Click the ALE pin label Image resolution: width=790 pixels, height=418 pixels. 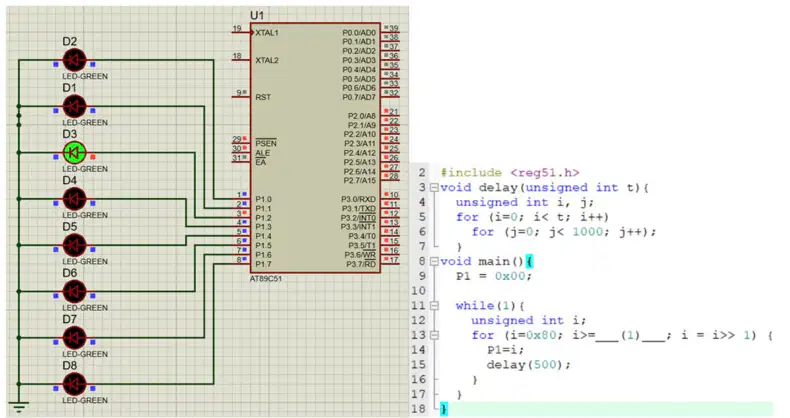262,153
